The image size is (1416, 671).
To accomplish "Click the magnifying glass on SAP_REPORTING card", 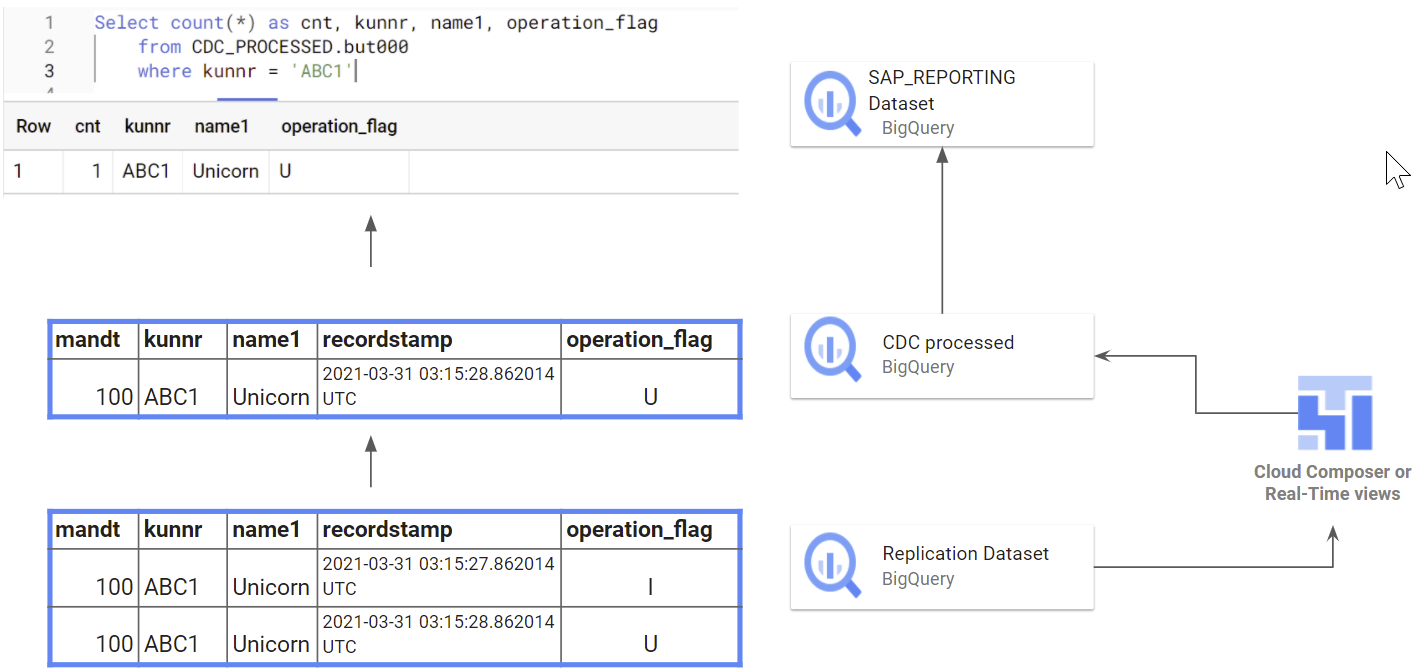I will 831,103.
